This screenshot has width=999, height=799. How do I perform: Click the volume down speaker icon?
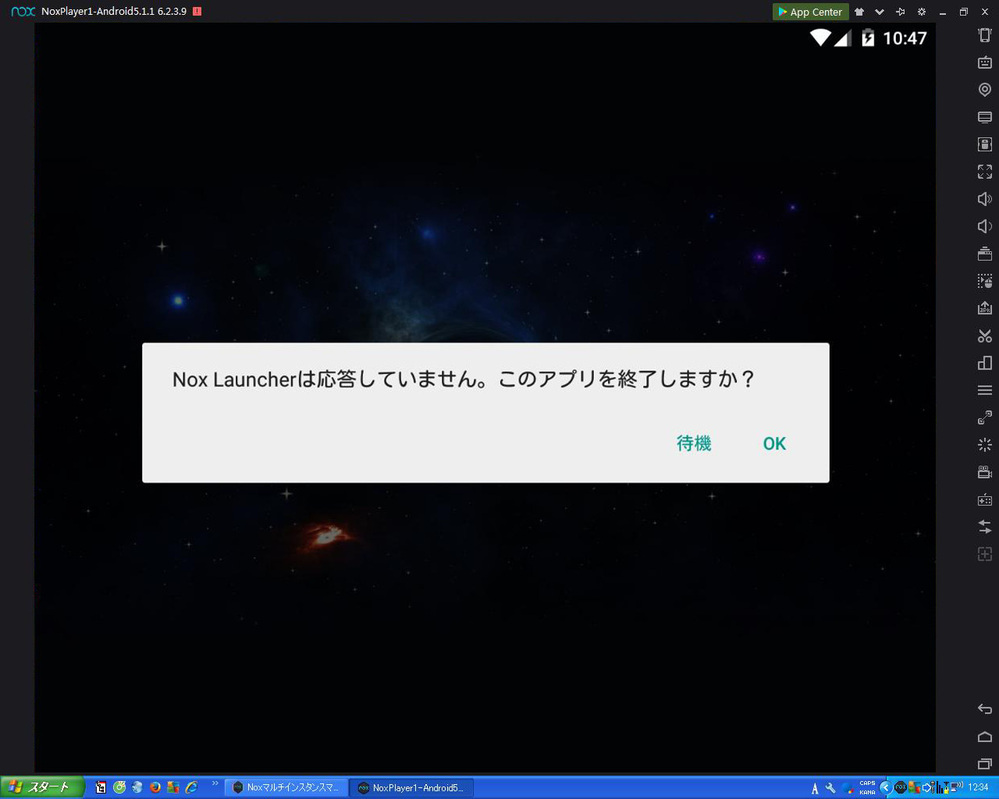tap(984, 226)
